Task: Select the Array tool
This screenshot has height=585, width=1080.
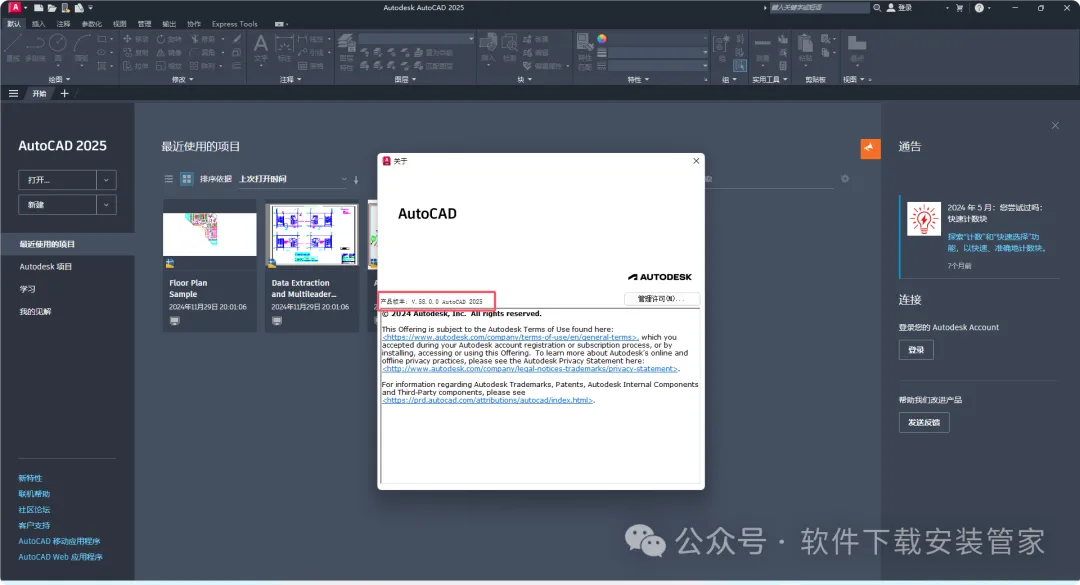Action: [203, 66]
